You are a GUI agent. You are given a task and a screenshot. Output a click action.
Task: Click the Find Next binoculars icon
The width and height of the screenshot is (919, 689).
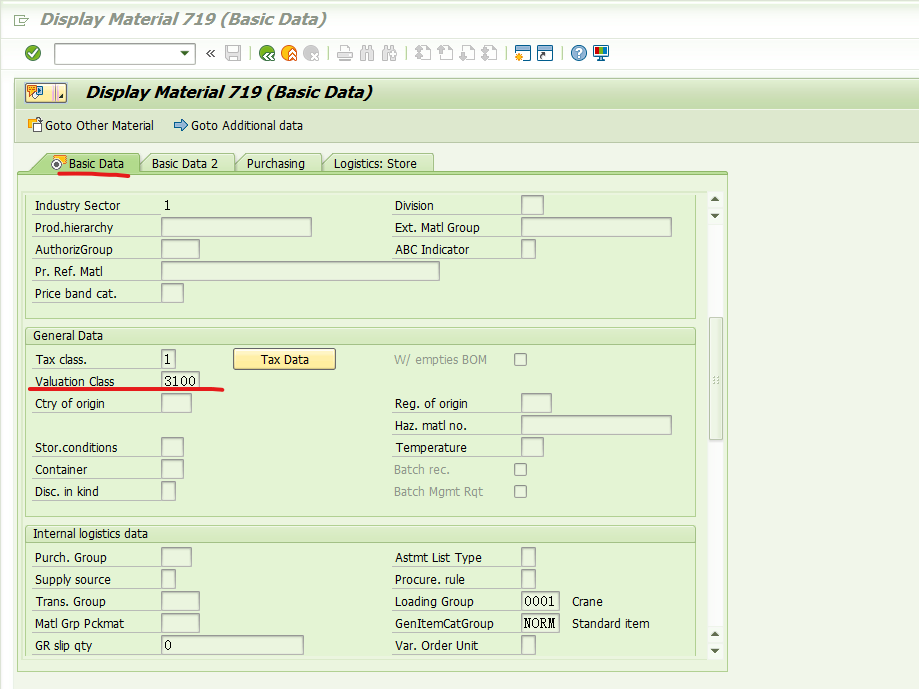tap(389, 53)
